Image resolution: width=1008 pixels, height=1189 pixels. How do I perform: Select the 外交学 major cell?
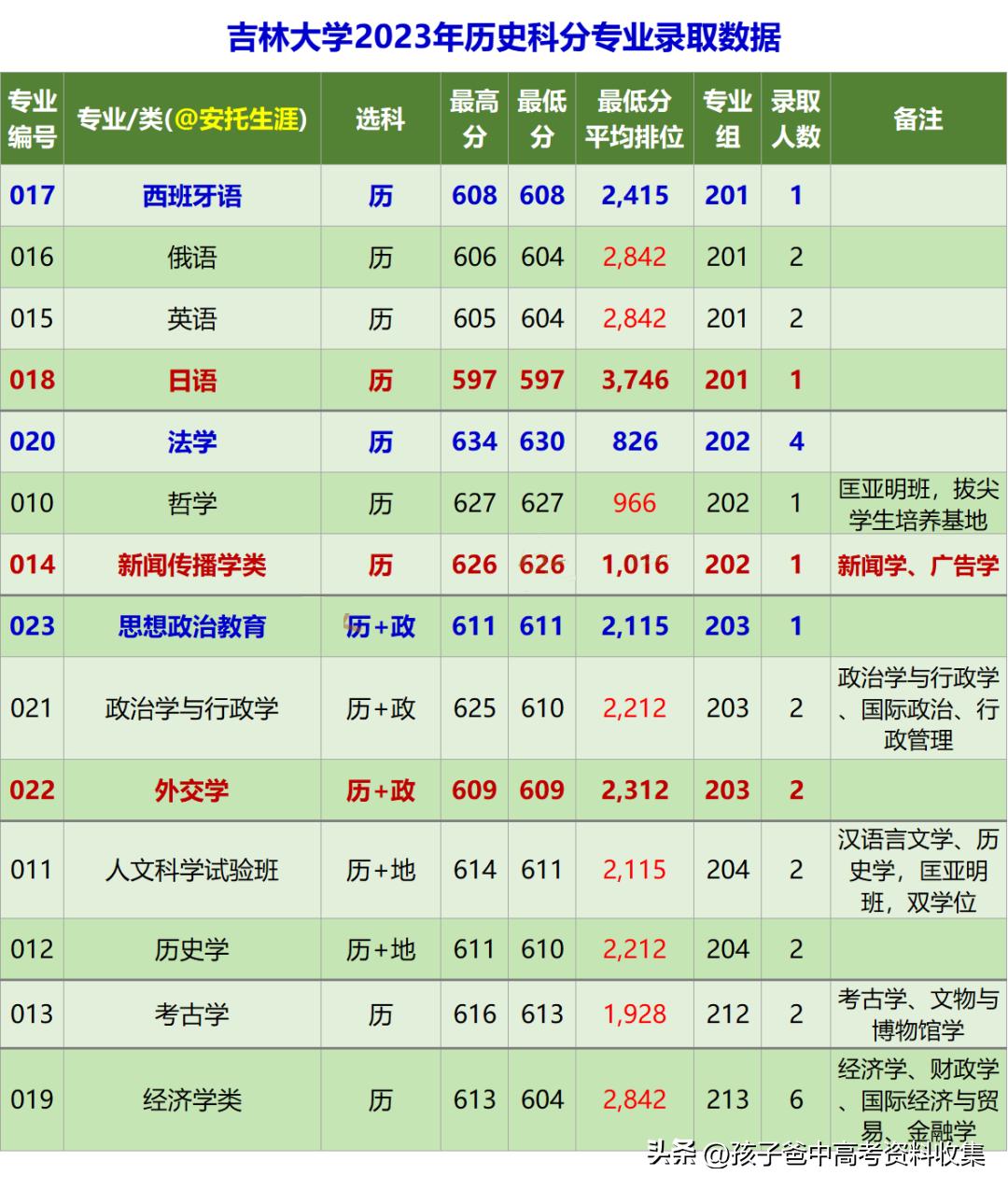(192, 790)
